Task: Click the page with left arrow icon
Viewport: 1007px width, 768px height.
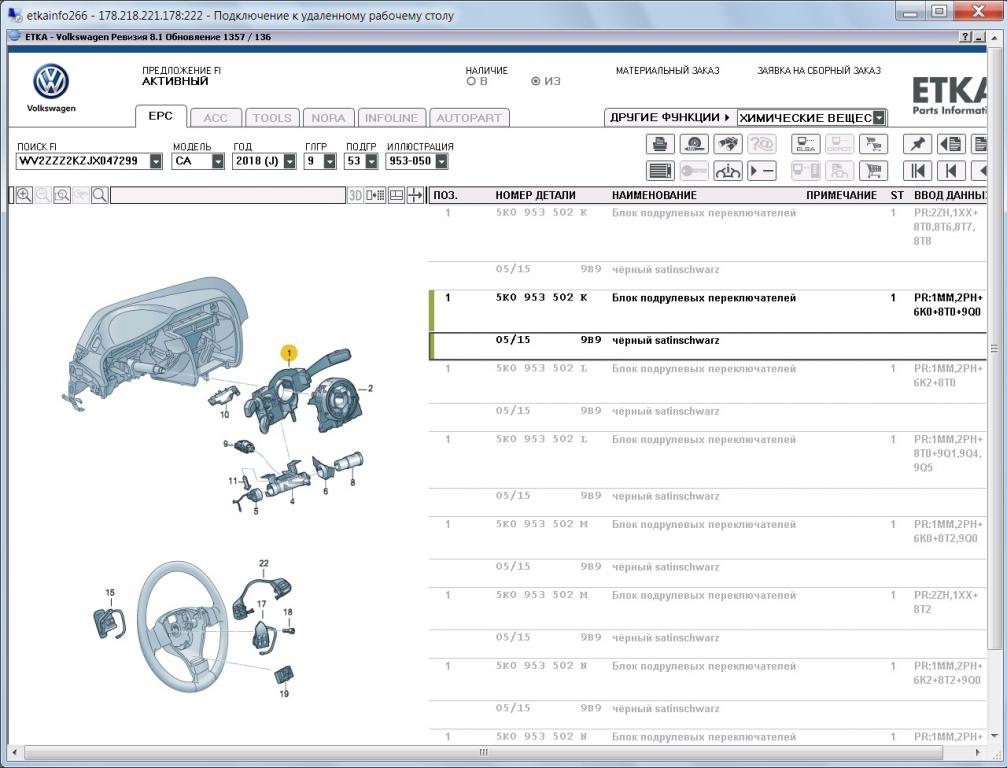Action: [951, 144]
